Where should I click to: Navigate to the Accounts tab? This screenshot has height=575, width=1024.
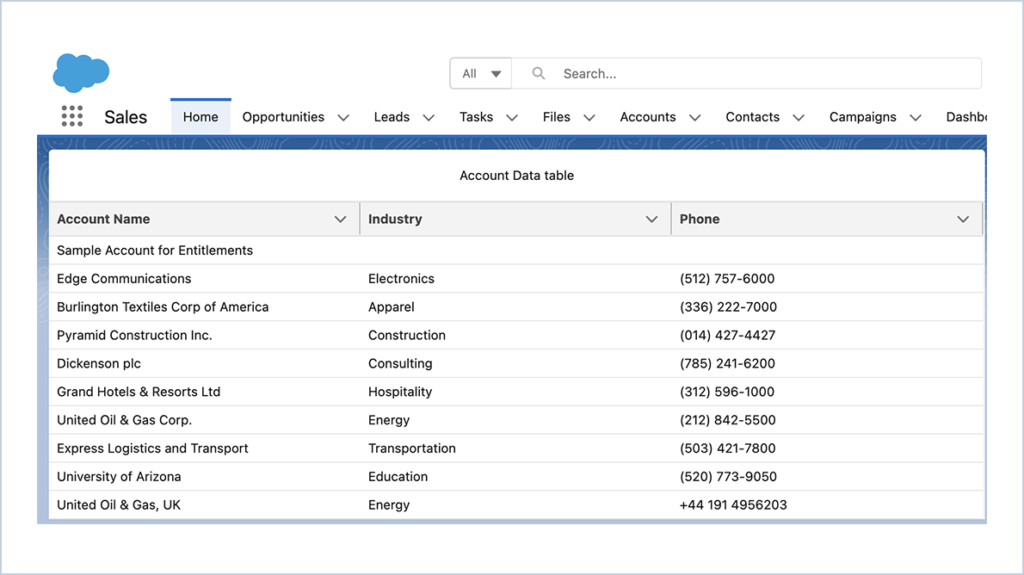pos(648,117)
